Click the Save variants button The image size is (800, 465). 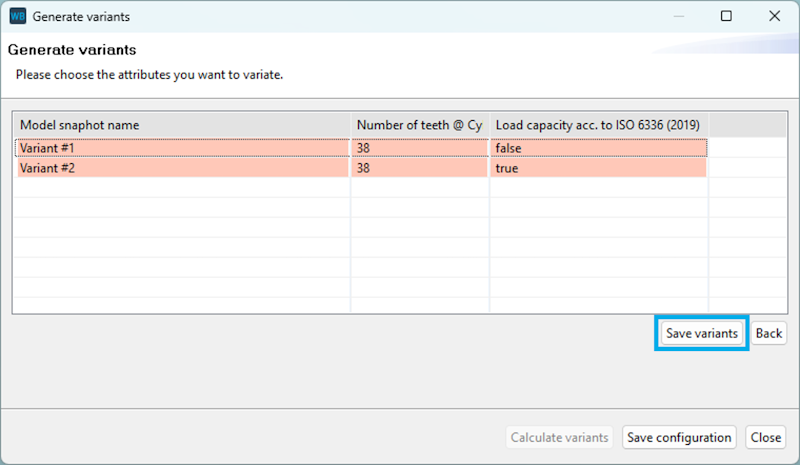pyautogui.click(x=702, y=333)
